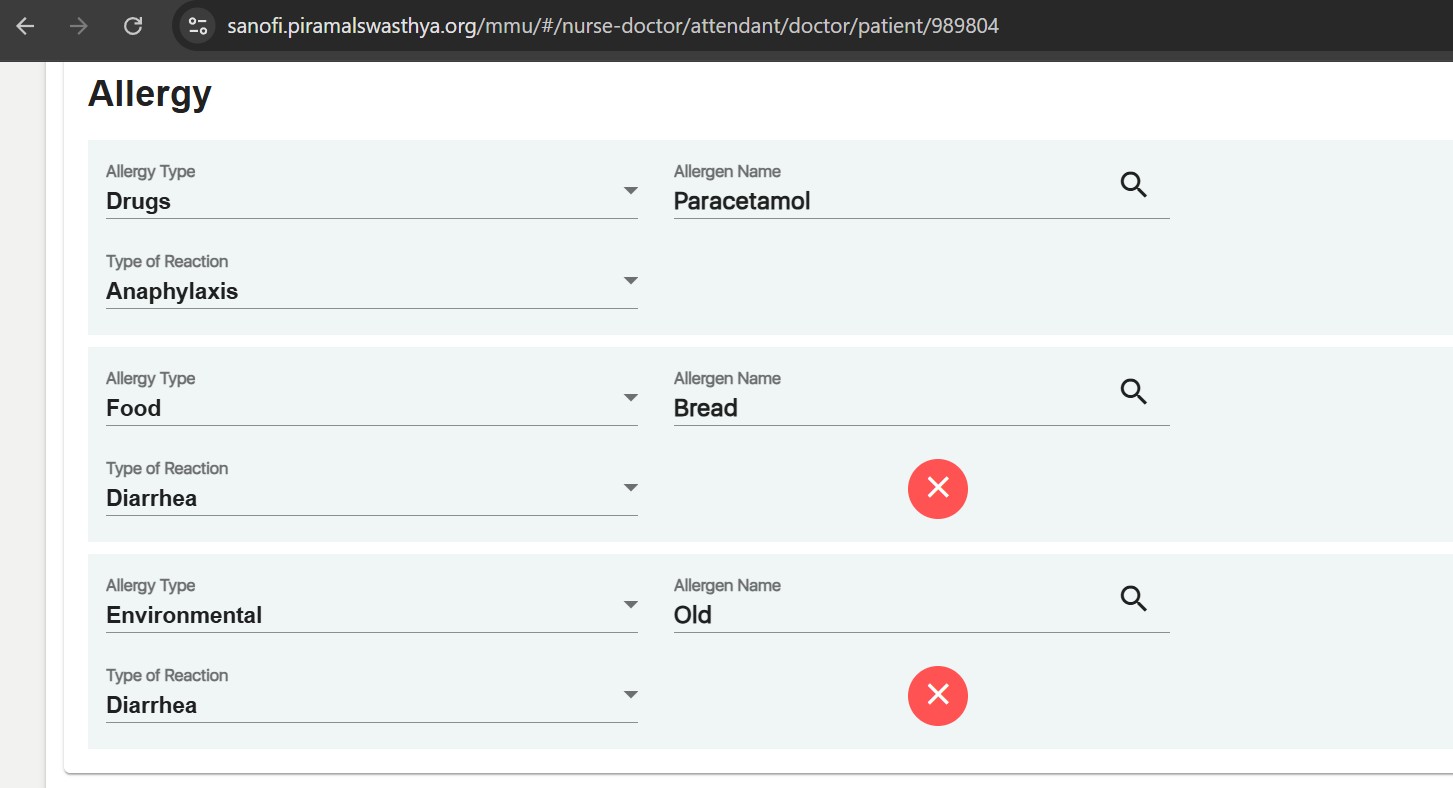1453x788 pixels.
Task: Delete the Environmental allergy row
Action: [937, 696]
